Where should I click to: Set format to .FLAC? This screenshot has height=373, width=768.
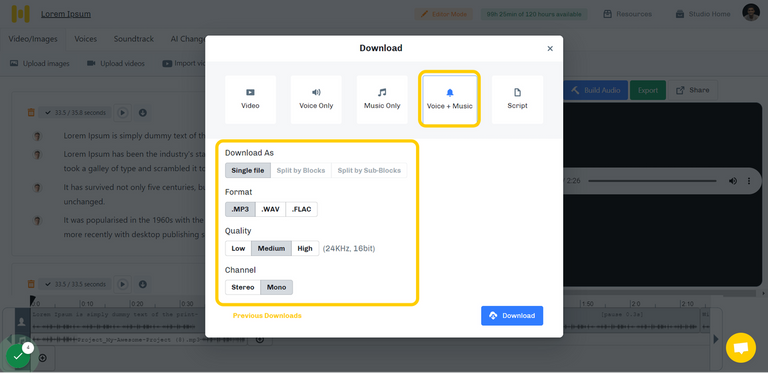coord(302,210)
